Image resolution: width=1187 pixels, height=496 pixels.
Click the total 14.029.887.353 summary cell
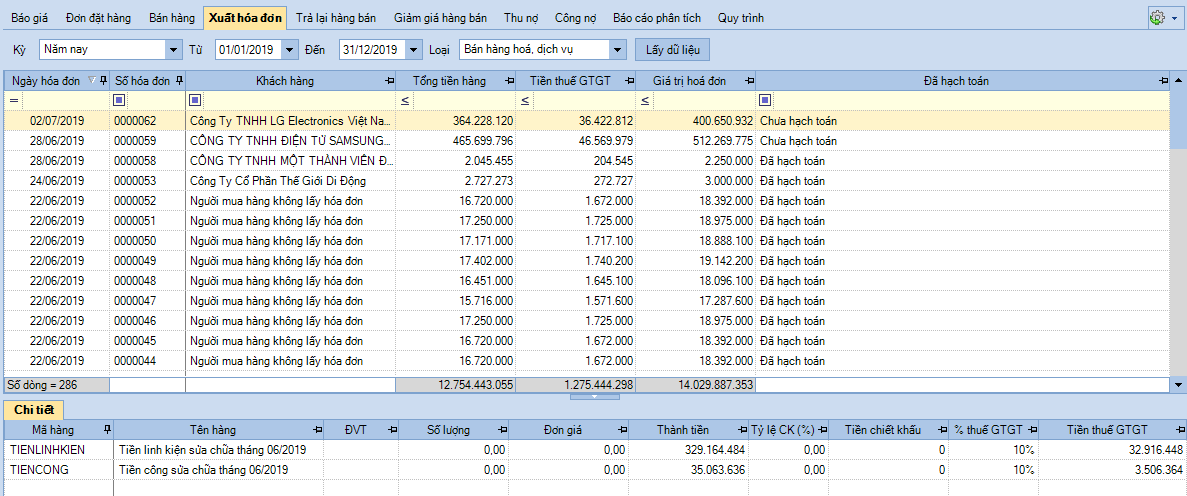696,385
